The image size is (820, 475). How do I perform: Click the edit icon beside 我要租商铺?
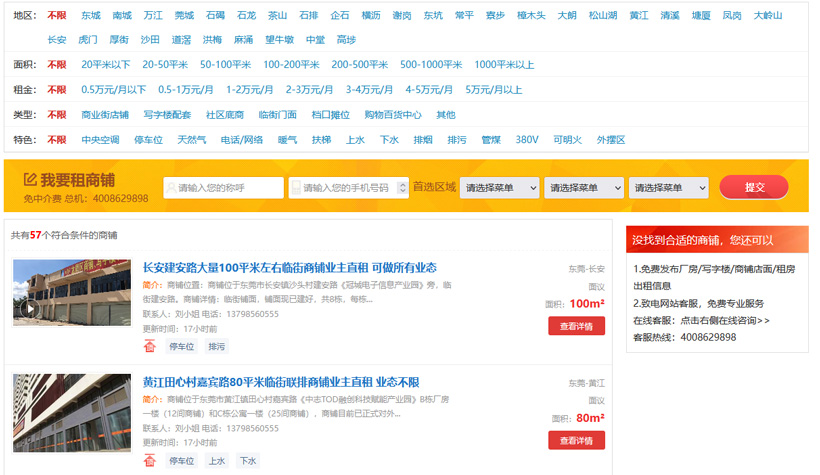click(x=30, y=180)
